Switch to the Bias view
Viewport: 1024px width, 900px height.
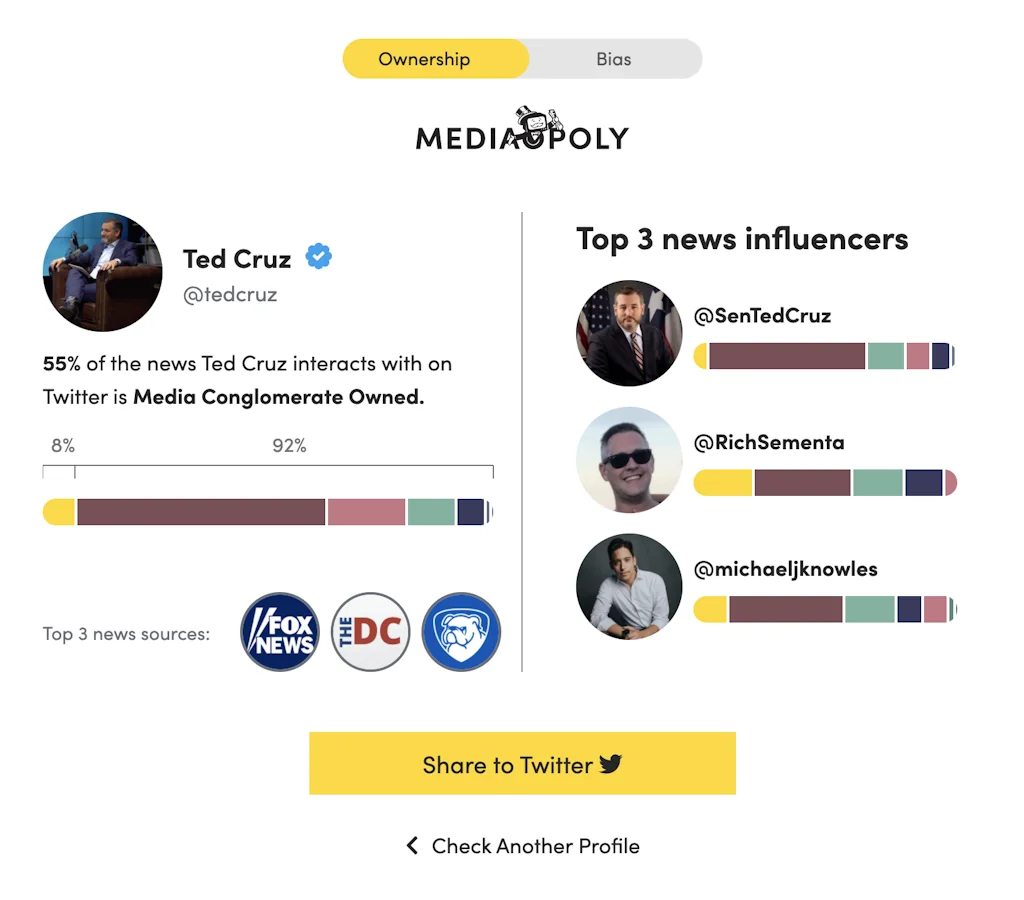pos(613,59)
